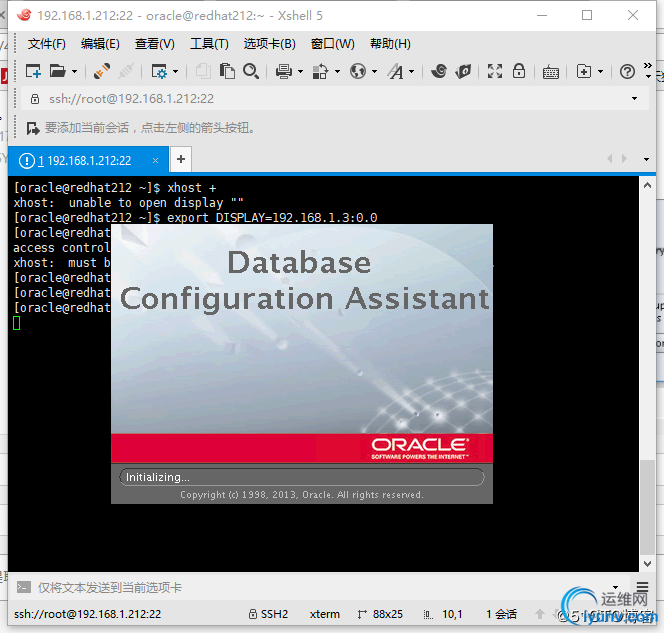Click the terminal vertical scrollbar thumb
Image resolution: width=664 pixels, height=633 pixels.
coord(647,507)
